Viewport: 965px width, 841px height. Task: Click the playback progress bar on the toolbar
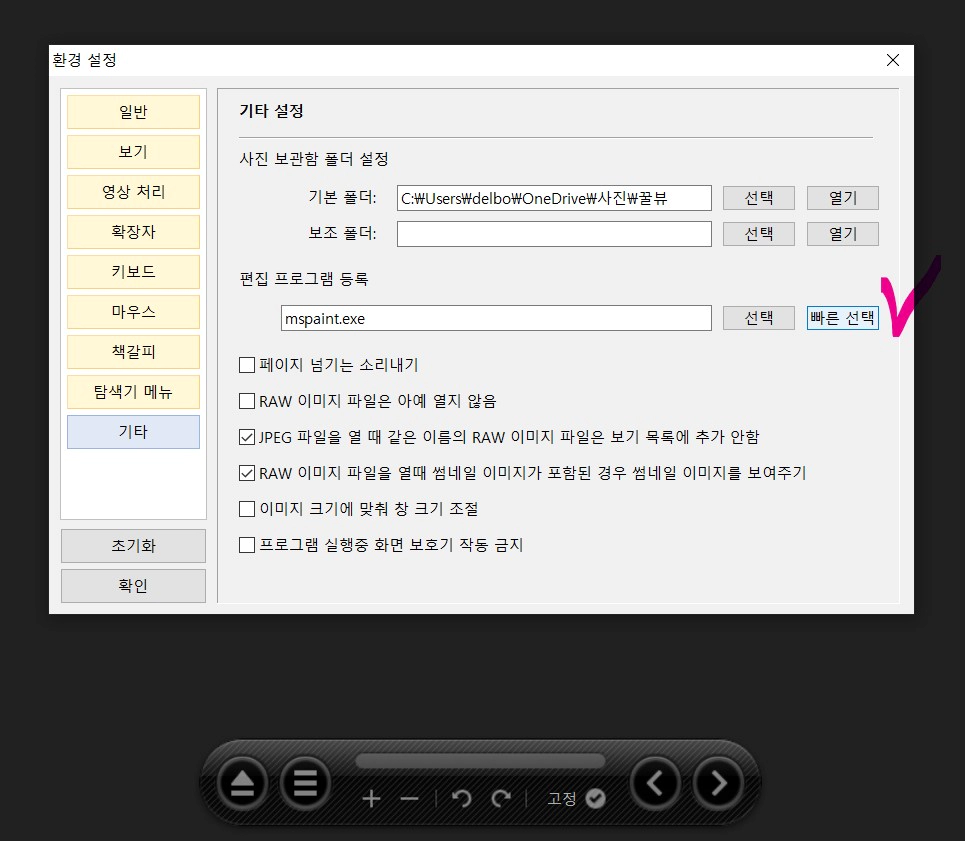tap(480, 760)
